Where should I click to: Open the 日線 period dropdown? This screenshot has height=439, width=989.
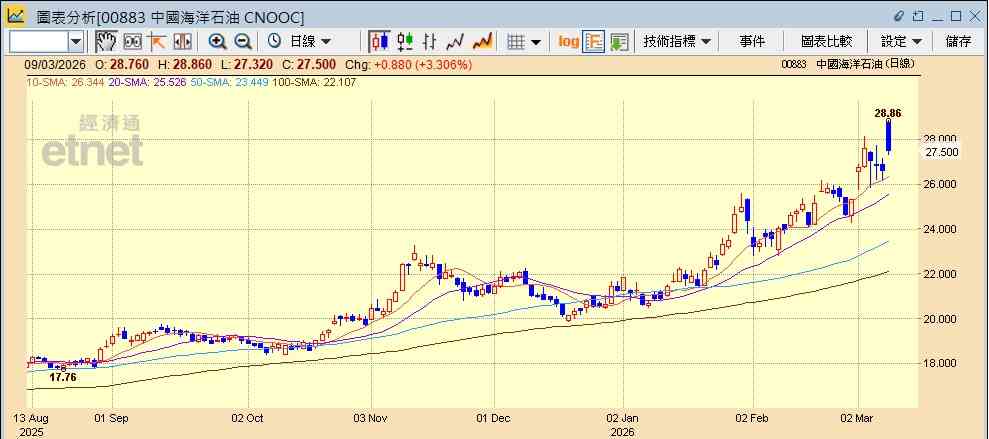coord(309,42)
